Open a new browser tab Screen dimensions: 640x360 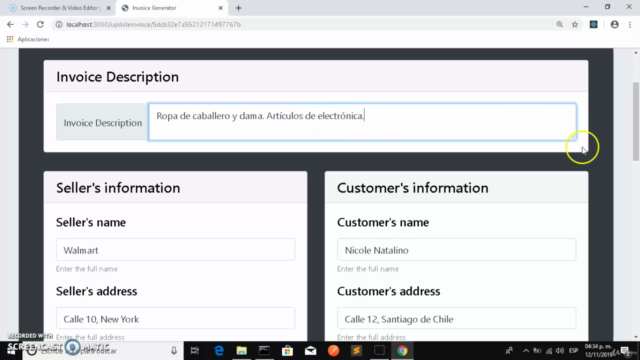(238, 8)
